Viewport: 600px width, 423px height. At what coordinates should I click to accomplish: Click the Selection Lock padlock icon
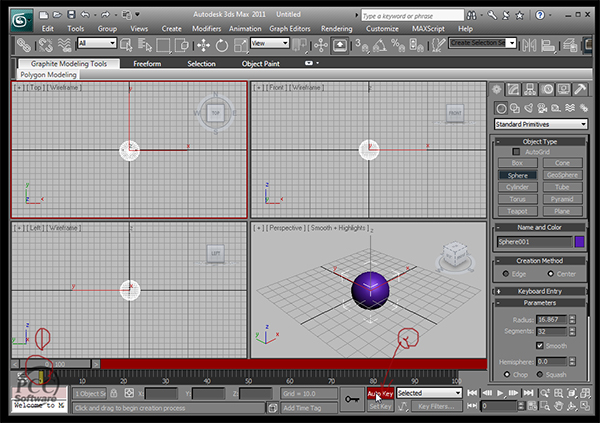[x=114, y=393]
